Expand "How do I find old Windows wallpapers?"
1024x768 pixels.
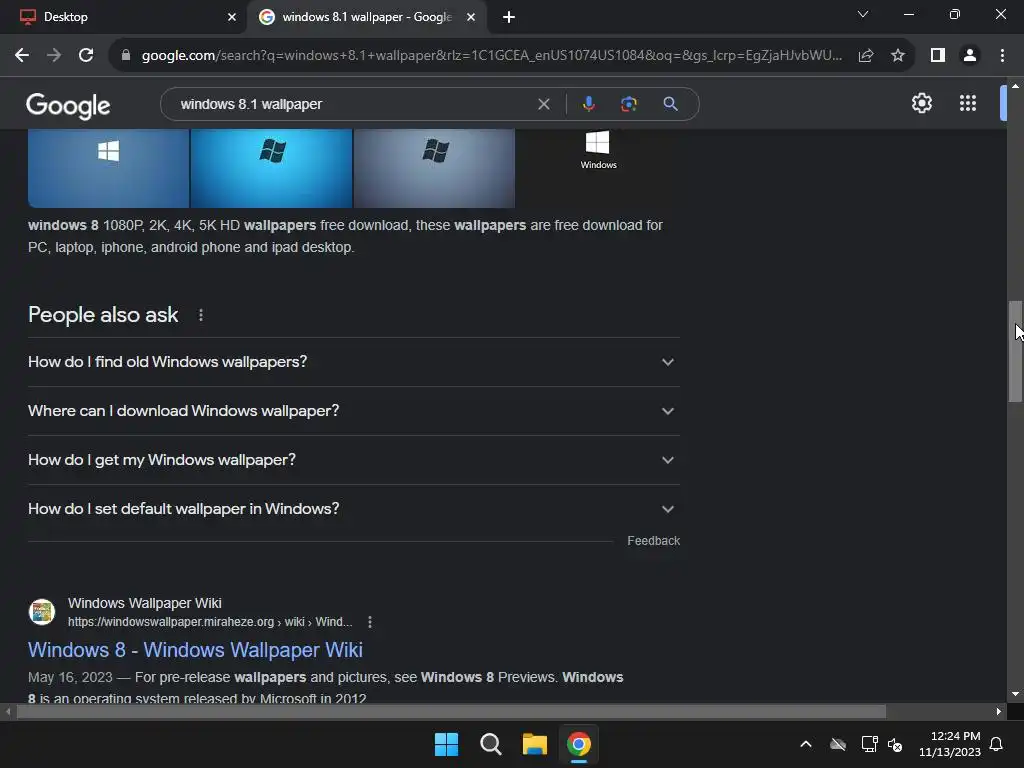tap(354, 362)
